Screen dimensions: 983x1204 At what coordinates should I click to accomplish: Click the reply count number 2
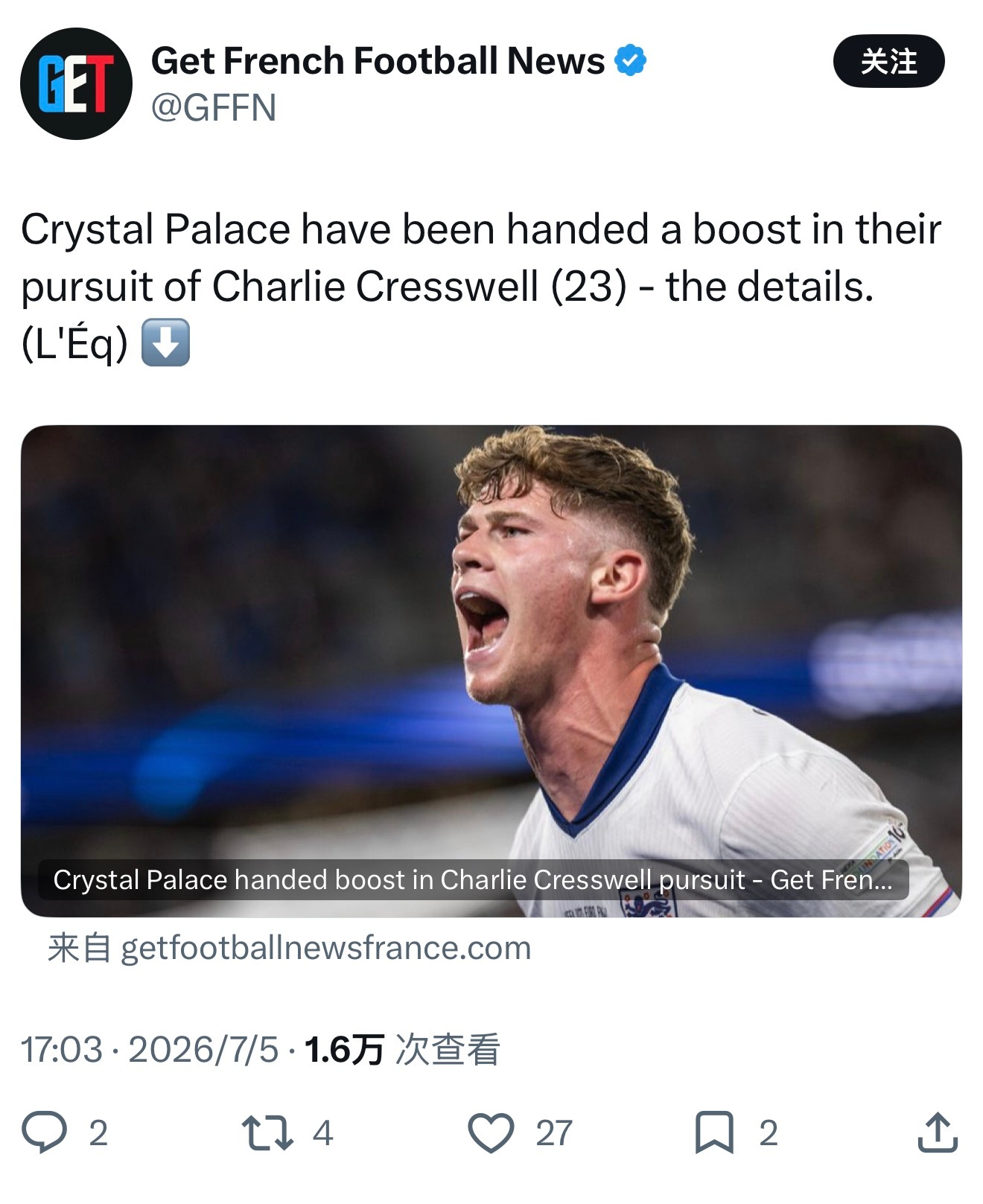point(98,1133)
